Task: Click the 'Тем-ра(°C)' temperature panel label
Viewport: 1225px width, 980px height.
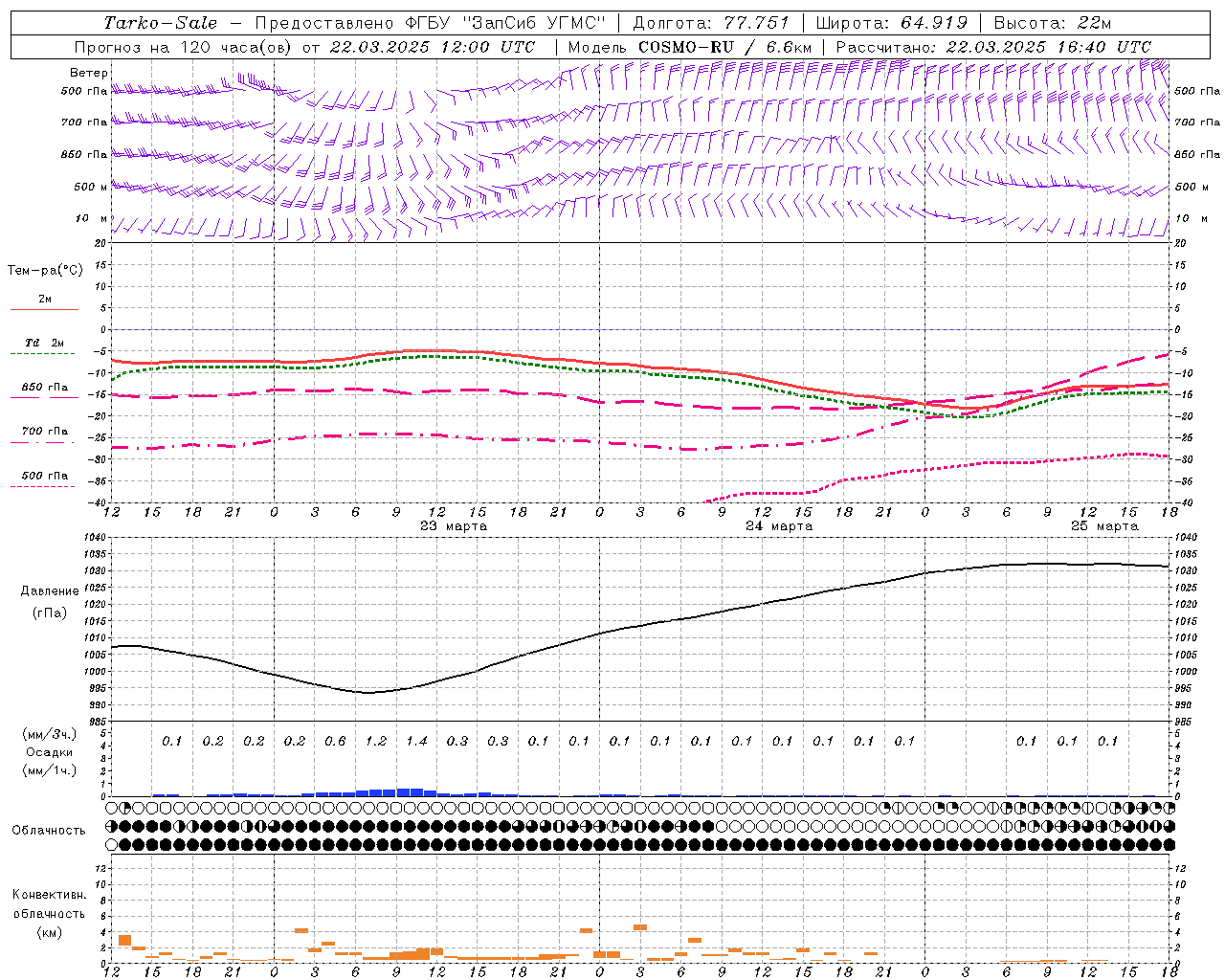Action: coord(45,271)
